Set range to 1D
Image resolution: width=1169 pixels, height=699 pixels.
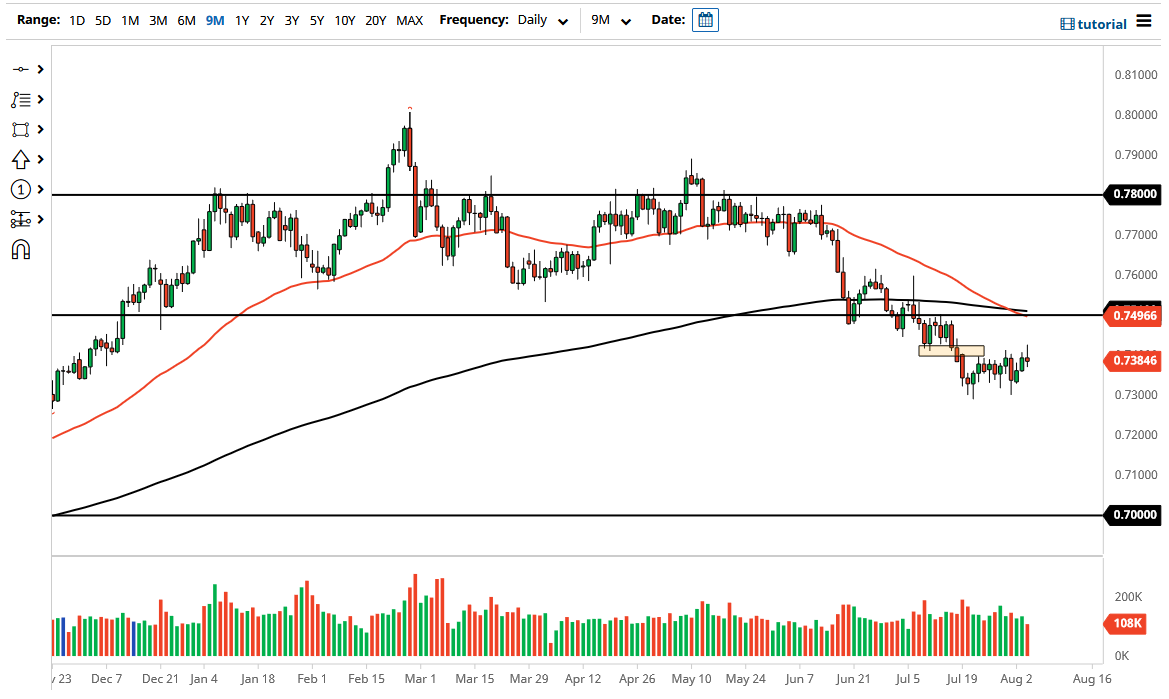(x=77, y=20)
